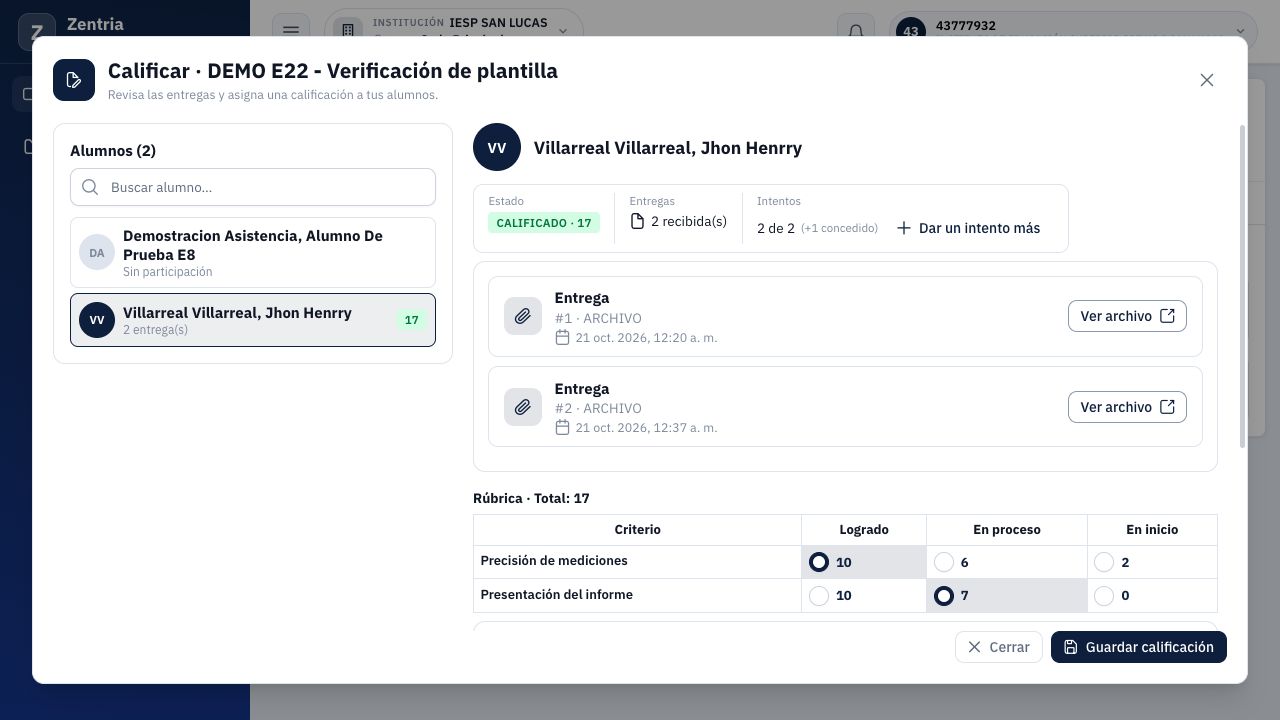The image size is (1280, 720).
Task: Toggle the hamburger menu in the background header
Action: (291, 31)
